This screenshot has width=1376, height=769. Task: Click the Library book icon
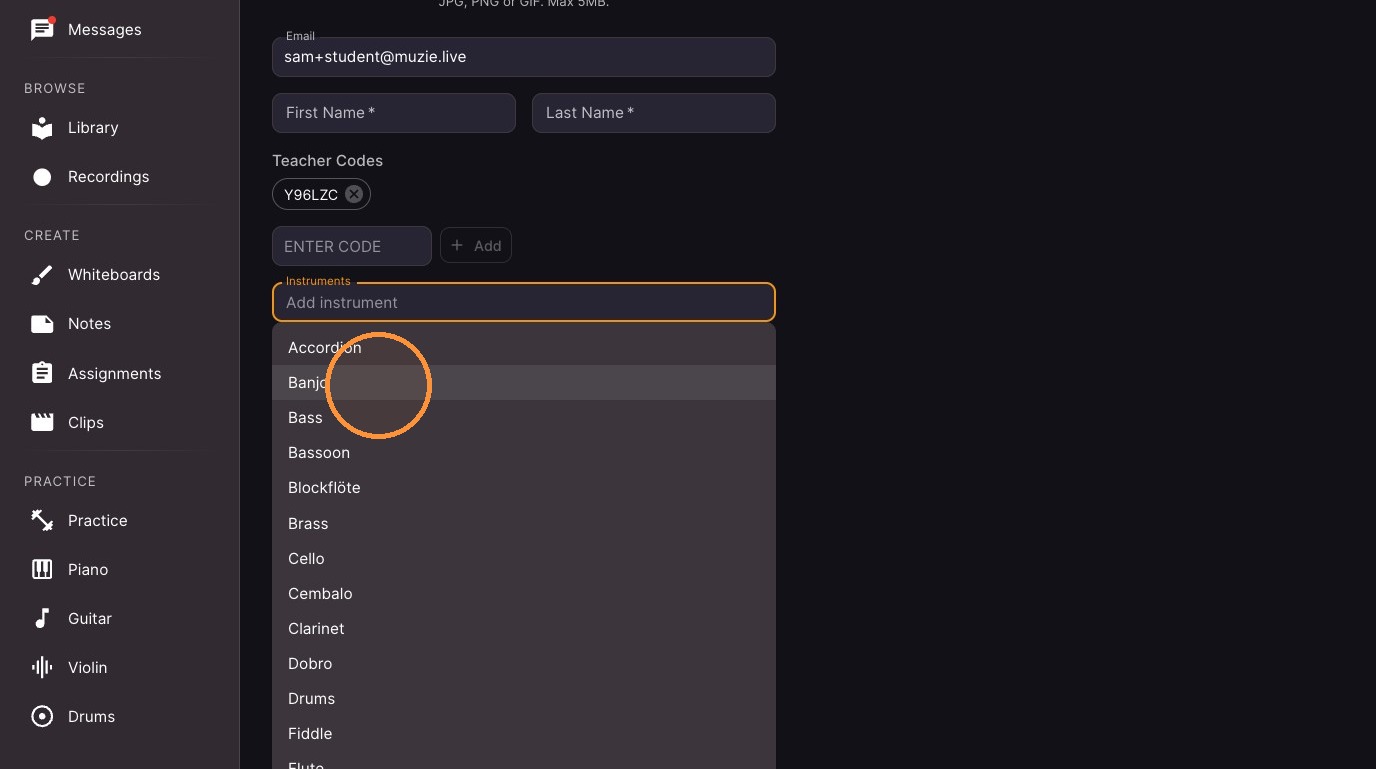[x=42, y=128]
